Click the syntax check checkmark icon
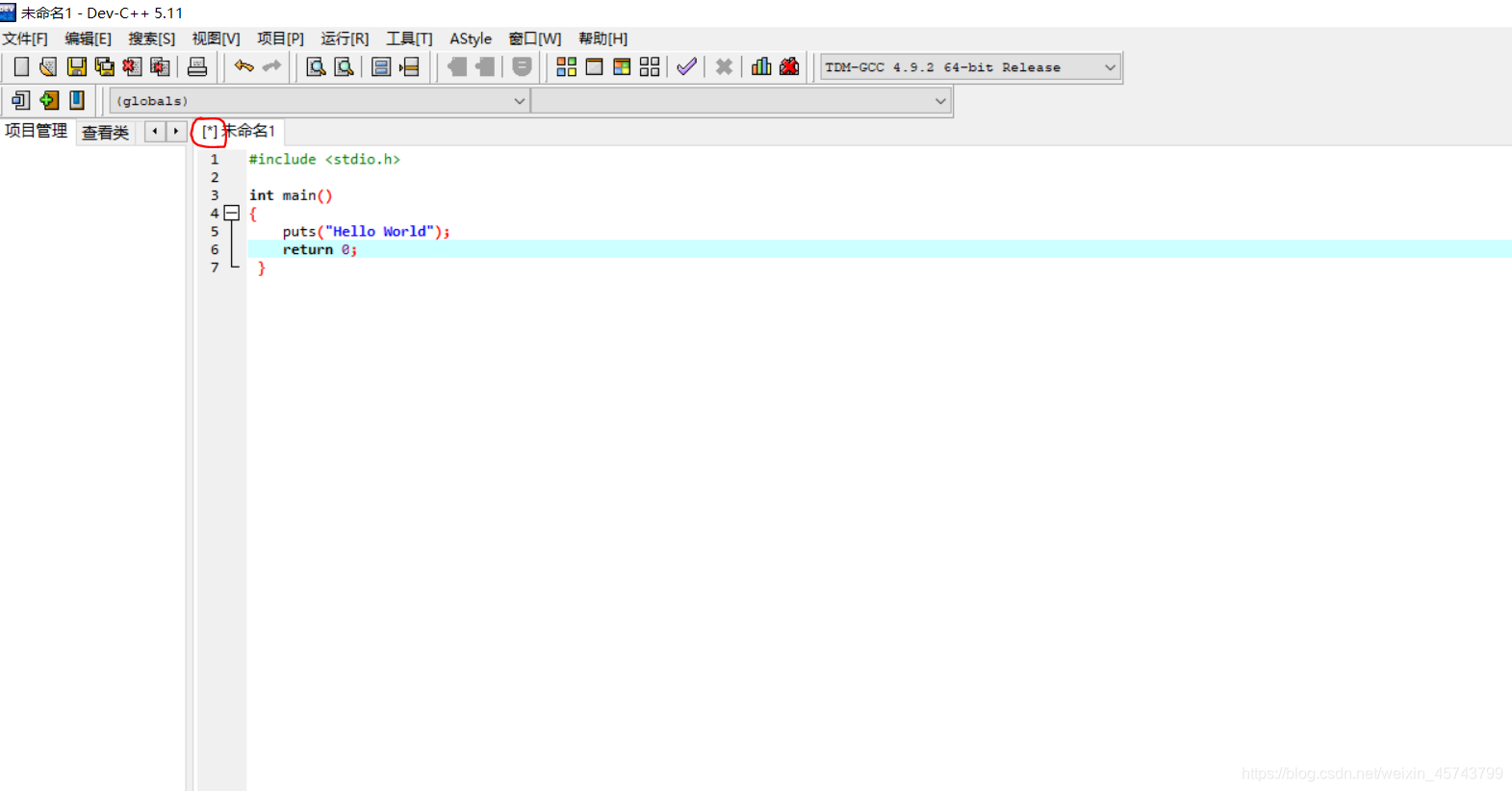Screen dimensions: 1512x791 (x=686, y=66)
